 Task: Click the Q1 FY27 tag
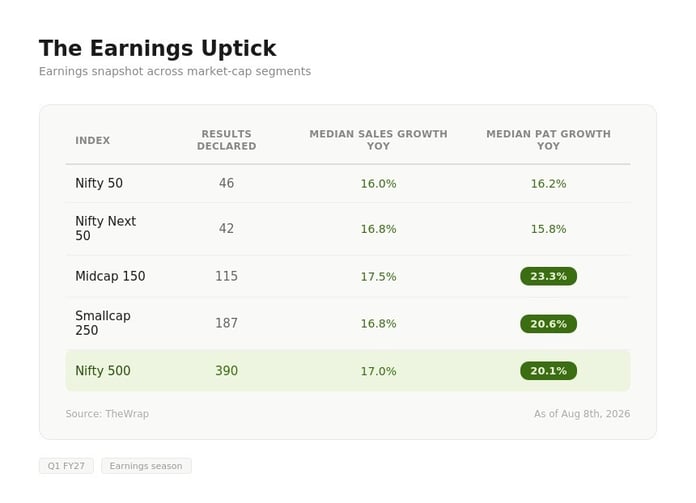coord(66,466)
